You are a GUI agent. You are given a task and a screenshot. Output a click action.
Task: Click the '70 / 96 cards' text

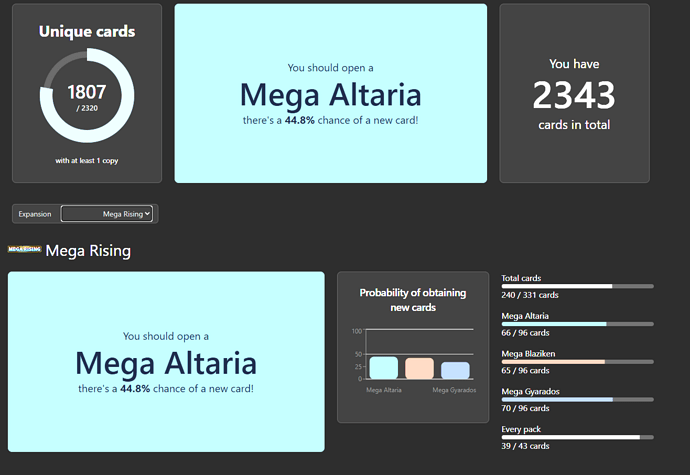click(525, 409)
